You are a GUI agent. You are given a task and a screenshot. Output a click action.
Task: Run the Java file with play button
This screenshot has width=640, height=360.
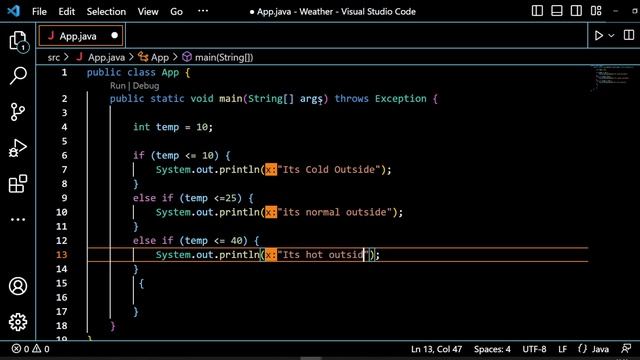599,36
